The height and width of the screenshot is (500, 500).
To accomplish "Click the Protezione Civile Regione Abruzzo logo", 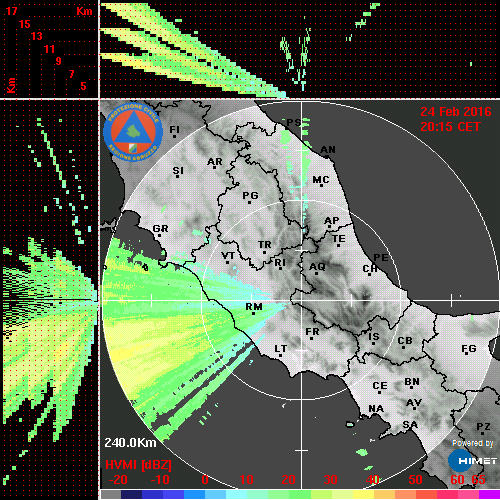I will click(x=133, y=133).
